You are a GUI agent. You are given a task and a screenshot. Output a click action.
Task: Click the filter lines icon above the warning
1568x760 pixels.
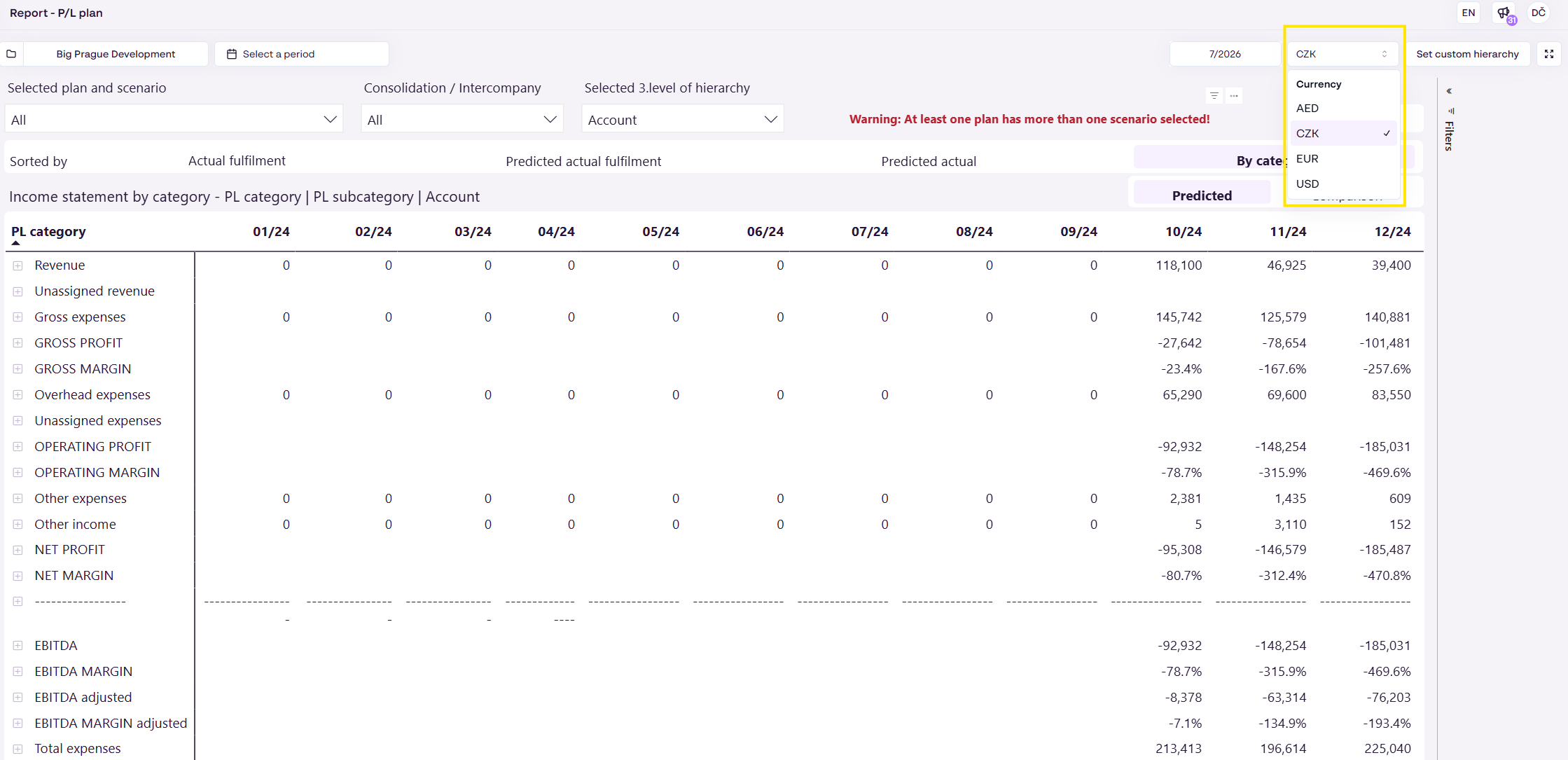pyautogui.click(x=1214, y=96)
